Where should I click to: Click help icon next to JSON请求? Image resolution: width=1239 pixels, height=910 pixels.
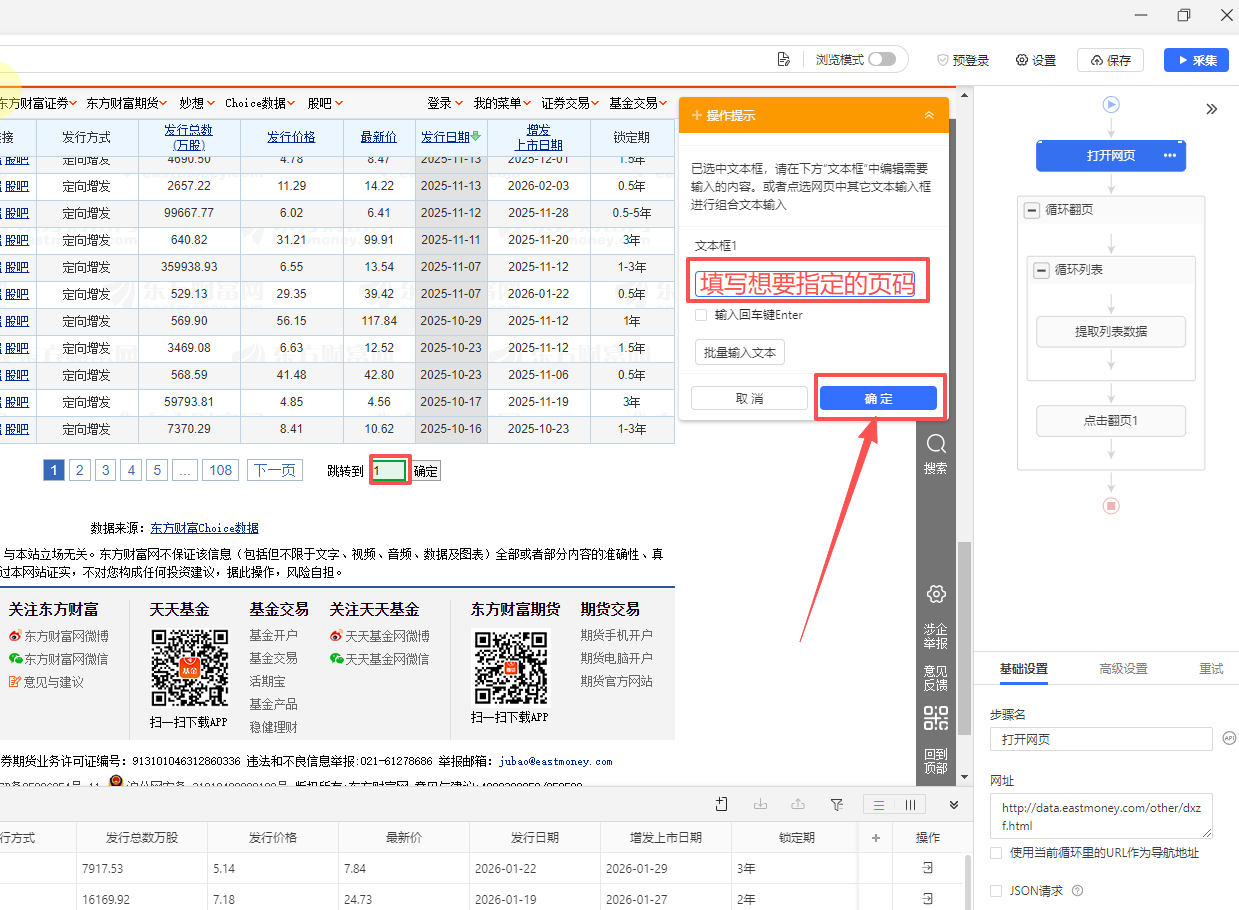tap(1077, 890)
